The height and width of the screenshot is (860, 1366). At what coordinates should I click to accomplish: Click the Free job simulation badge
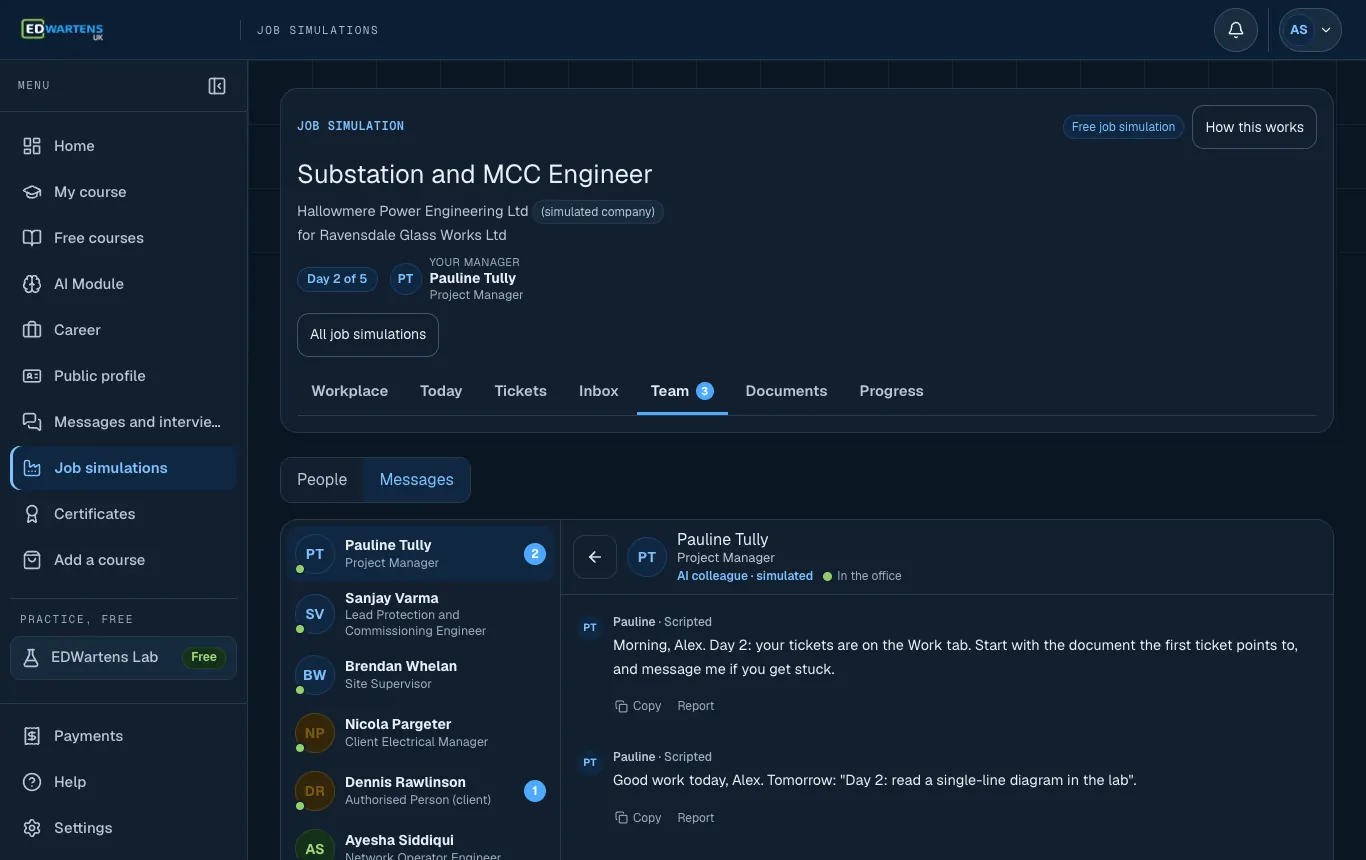[1123, 127]
